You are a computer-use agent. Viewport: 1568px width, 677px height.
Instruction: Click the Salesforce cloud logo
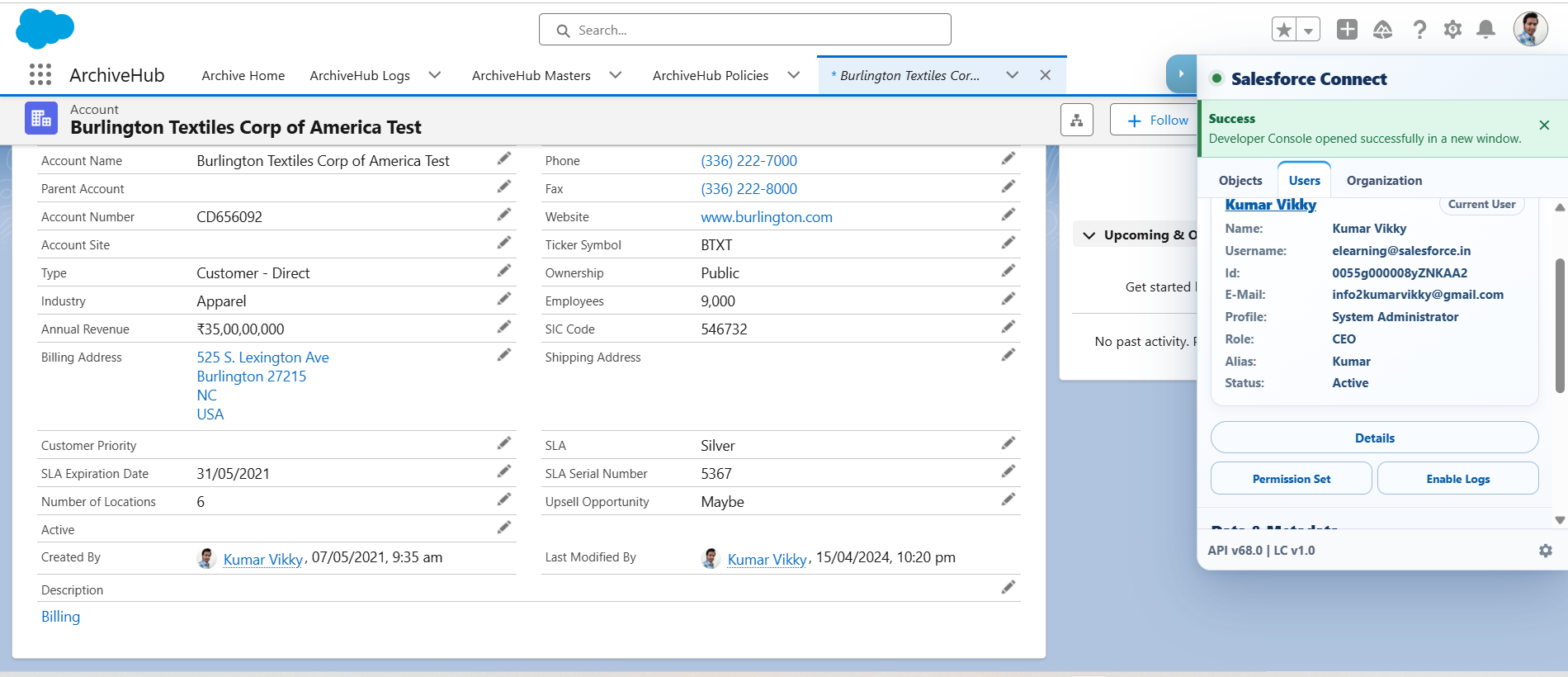(x=45, y=29)
